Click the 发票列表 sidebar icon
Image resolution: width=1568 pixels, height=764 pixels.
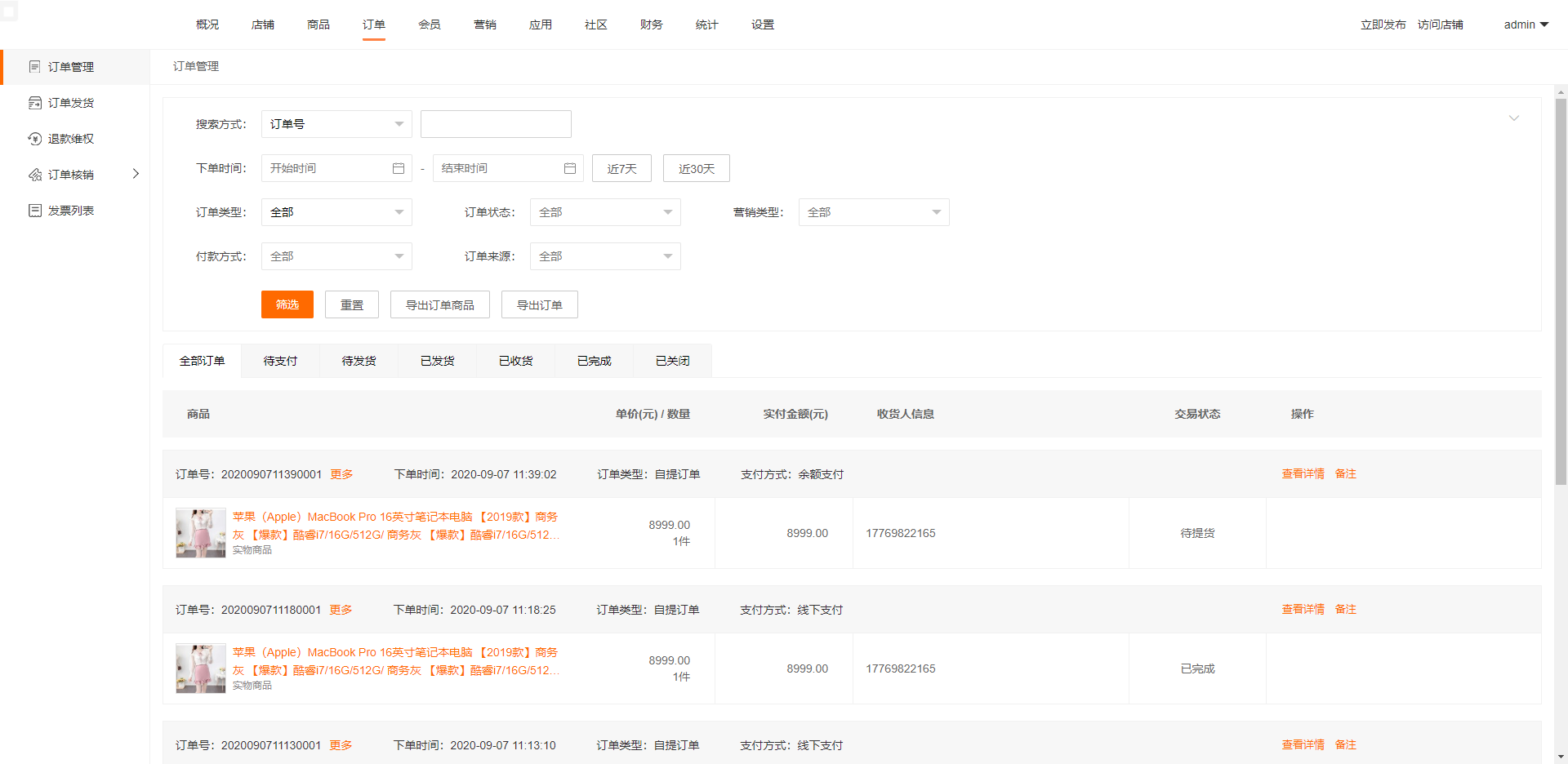pyautogui.click(x=34, y=211)
